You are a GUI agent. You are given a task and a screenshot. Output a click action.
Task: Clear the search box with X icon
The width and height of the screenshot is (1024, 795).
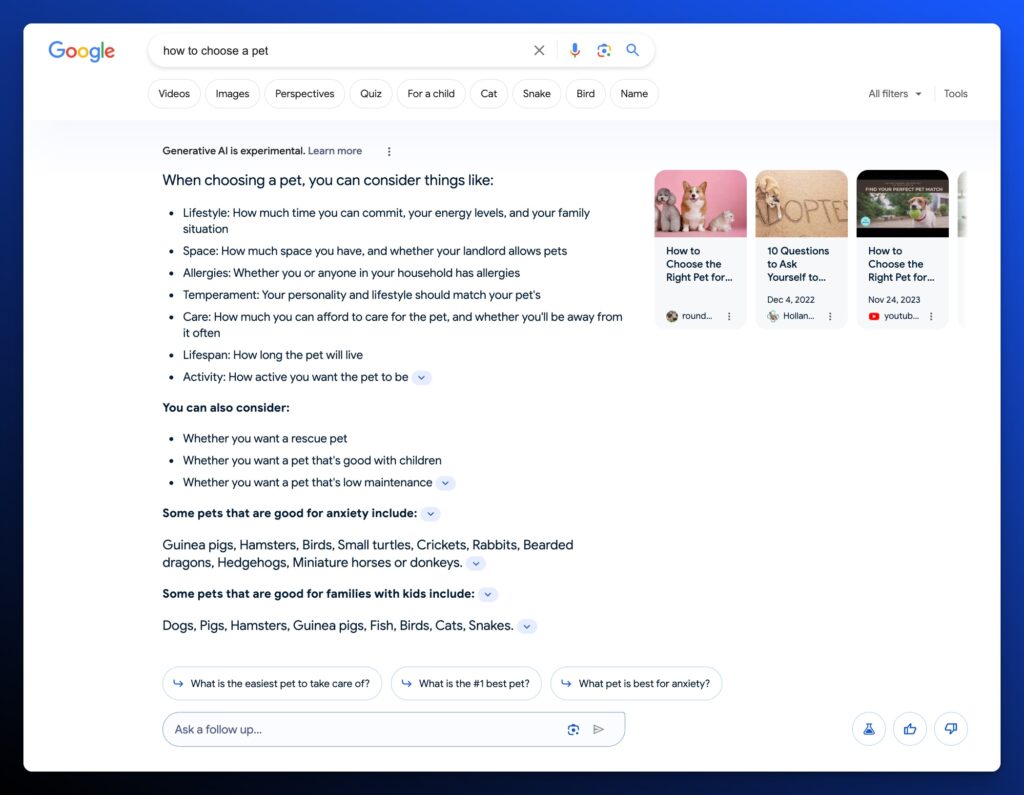coord(539,51)
